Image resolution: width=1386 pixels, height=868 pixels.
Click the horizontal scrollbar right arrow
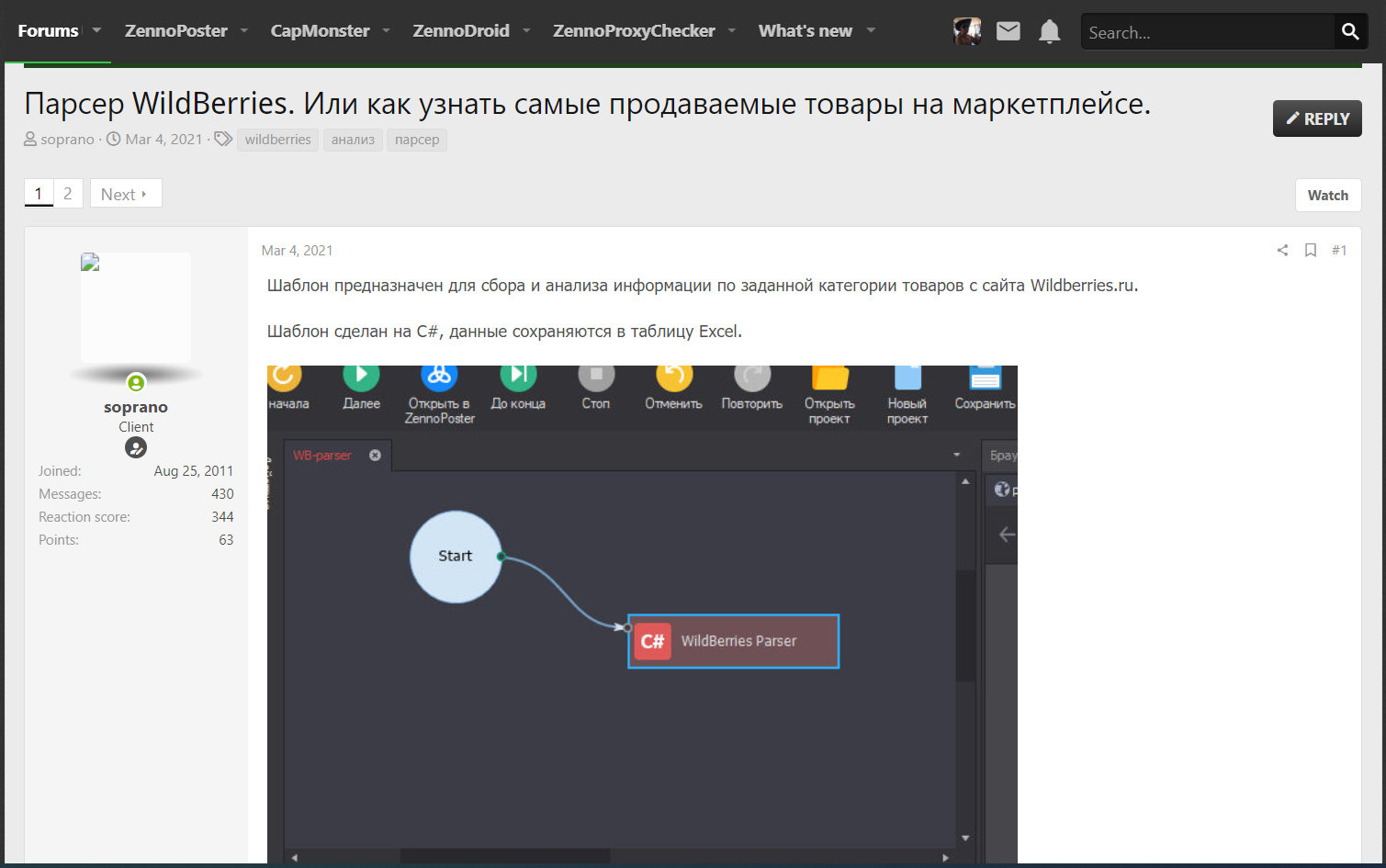pos(945,857)
